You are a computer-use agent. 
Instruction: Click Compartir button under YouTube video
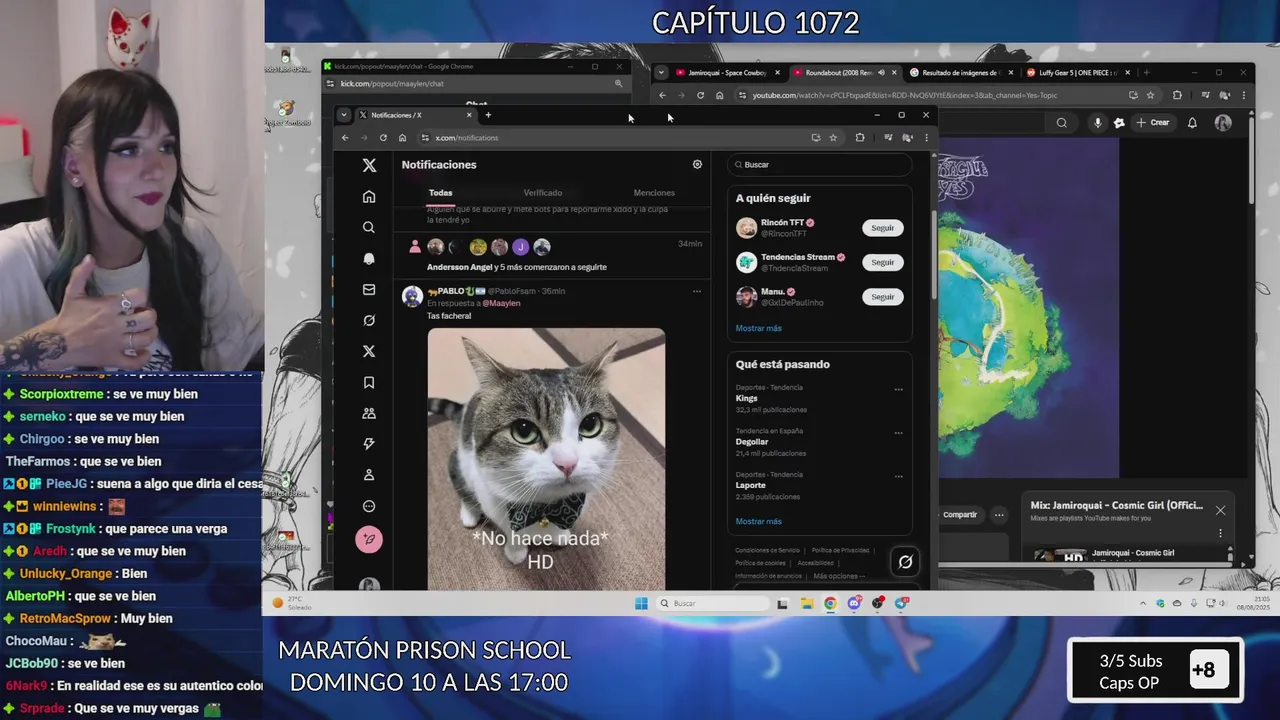[x=960, y=515]
